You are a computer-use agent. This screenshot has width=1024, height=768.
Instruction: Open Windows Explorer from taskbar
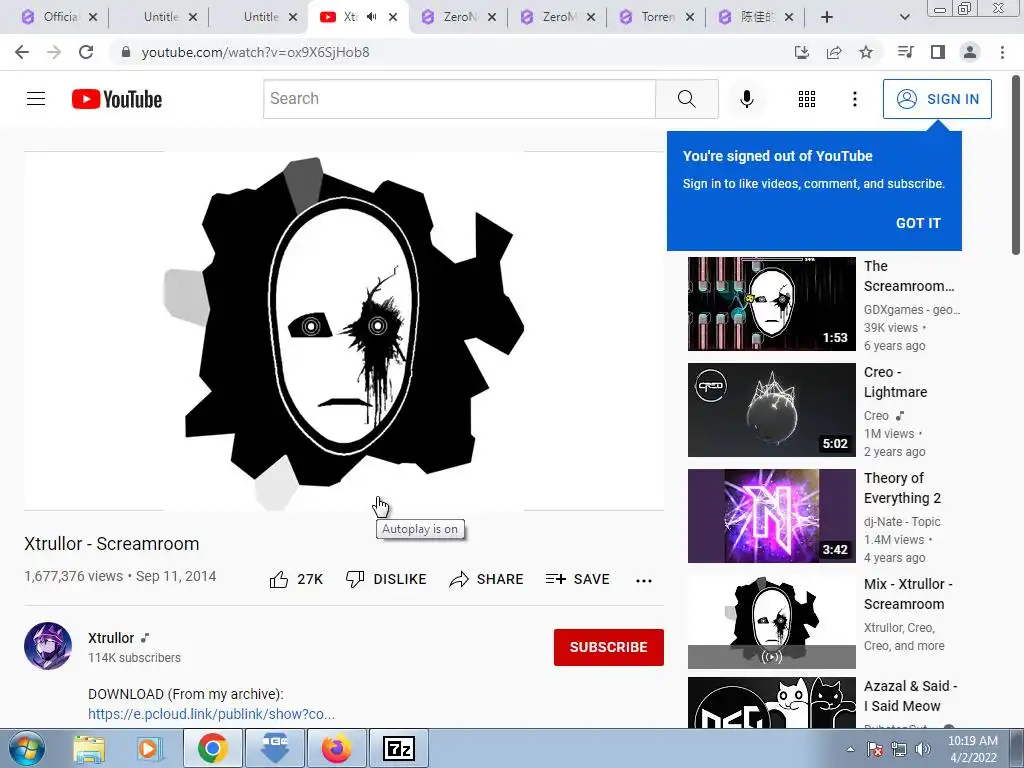(89, 748)
